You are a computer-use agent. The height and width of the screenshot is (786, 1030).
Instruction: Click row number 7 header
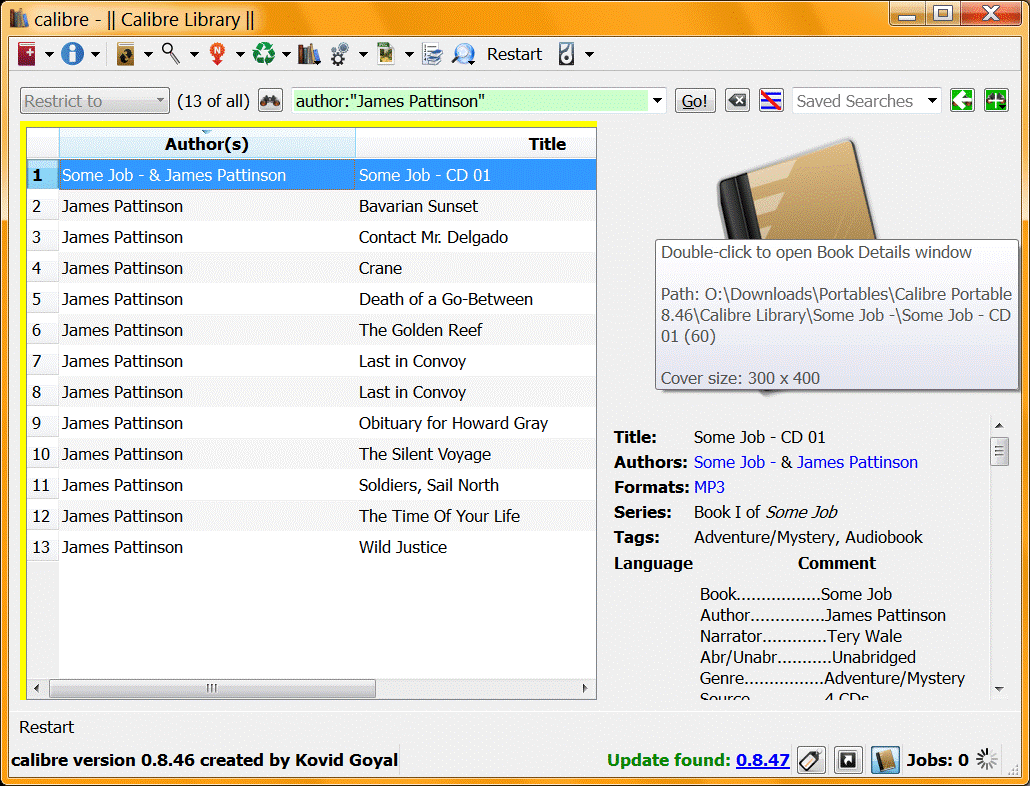pos(43,361)
